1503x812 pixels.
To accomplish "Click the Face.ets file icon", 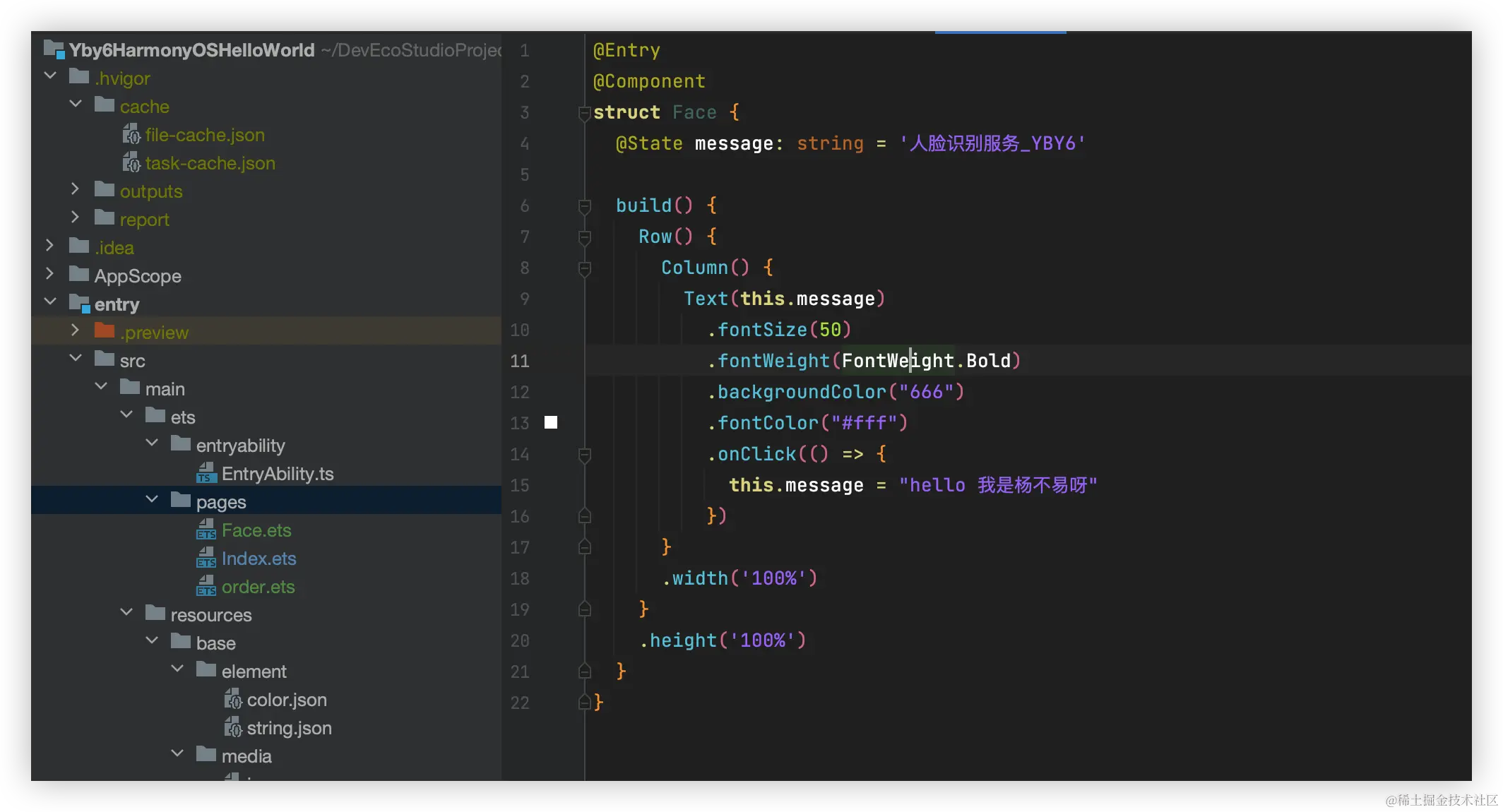I will (x=206, y=530).
